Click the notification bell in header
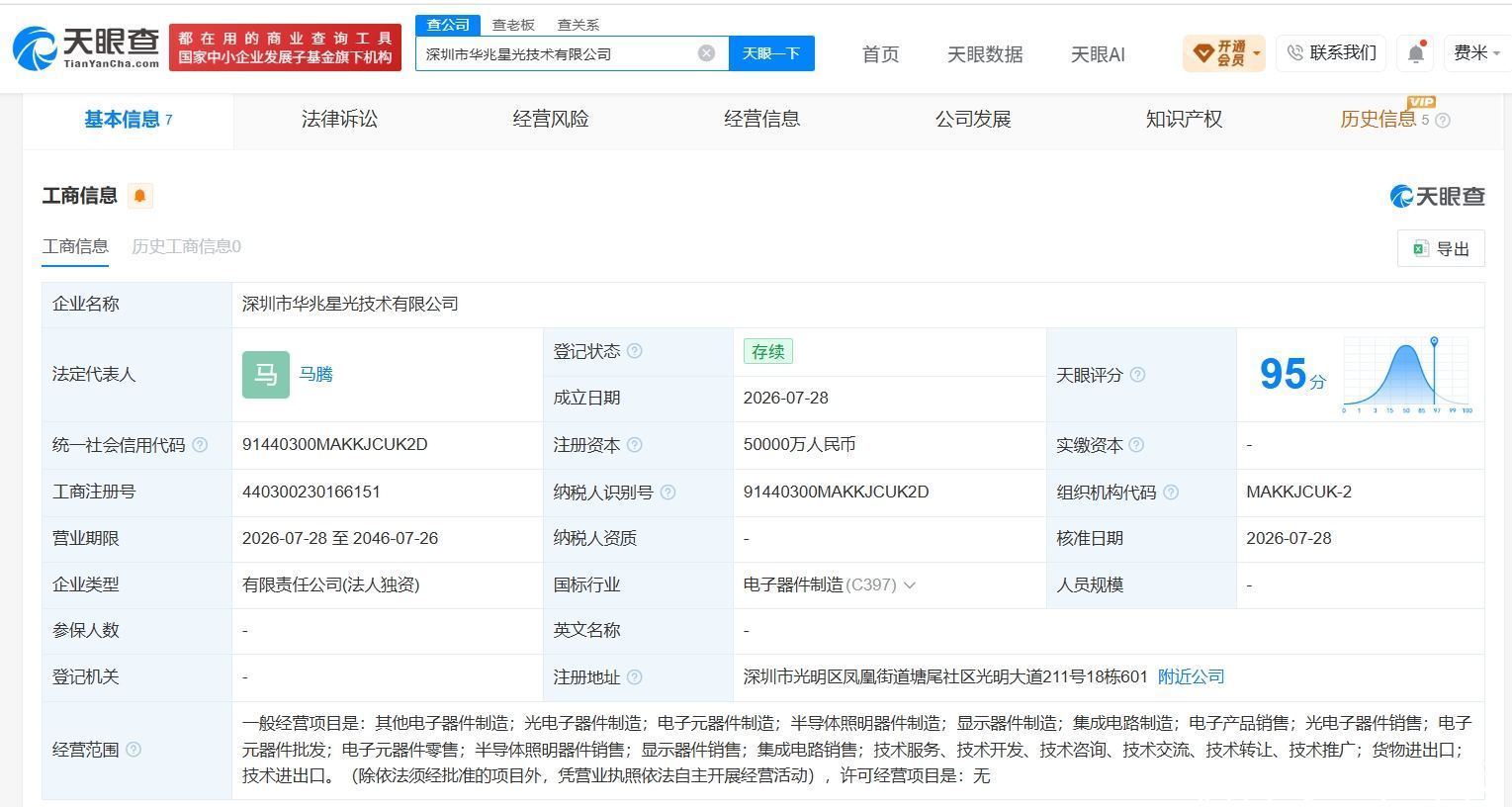The image size is (1512, 807). (1416, 53)
